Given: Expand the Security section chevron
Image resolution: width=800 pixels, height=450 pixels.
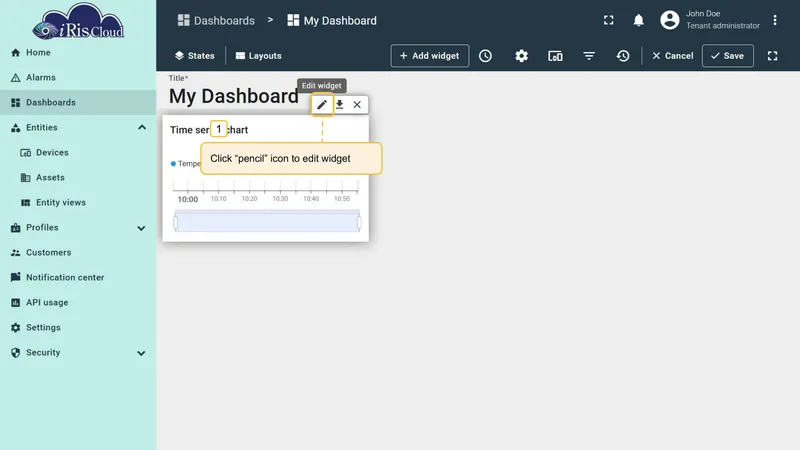Looking at the screenshot, I should pyautogui.click(x=141, y=353).
